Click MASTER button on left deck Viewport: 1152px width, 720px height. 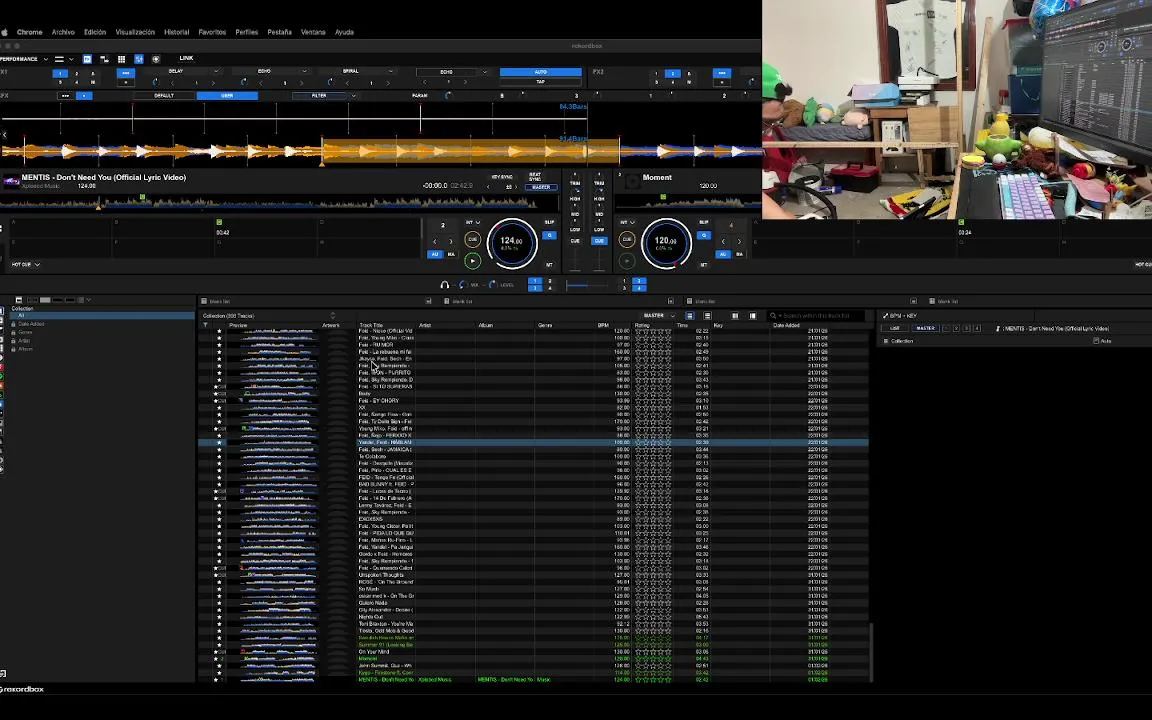541,187
